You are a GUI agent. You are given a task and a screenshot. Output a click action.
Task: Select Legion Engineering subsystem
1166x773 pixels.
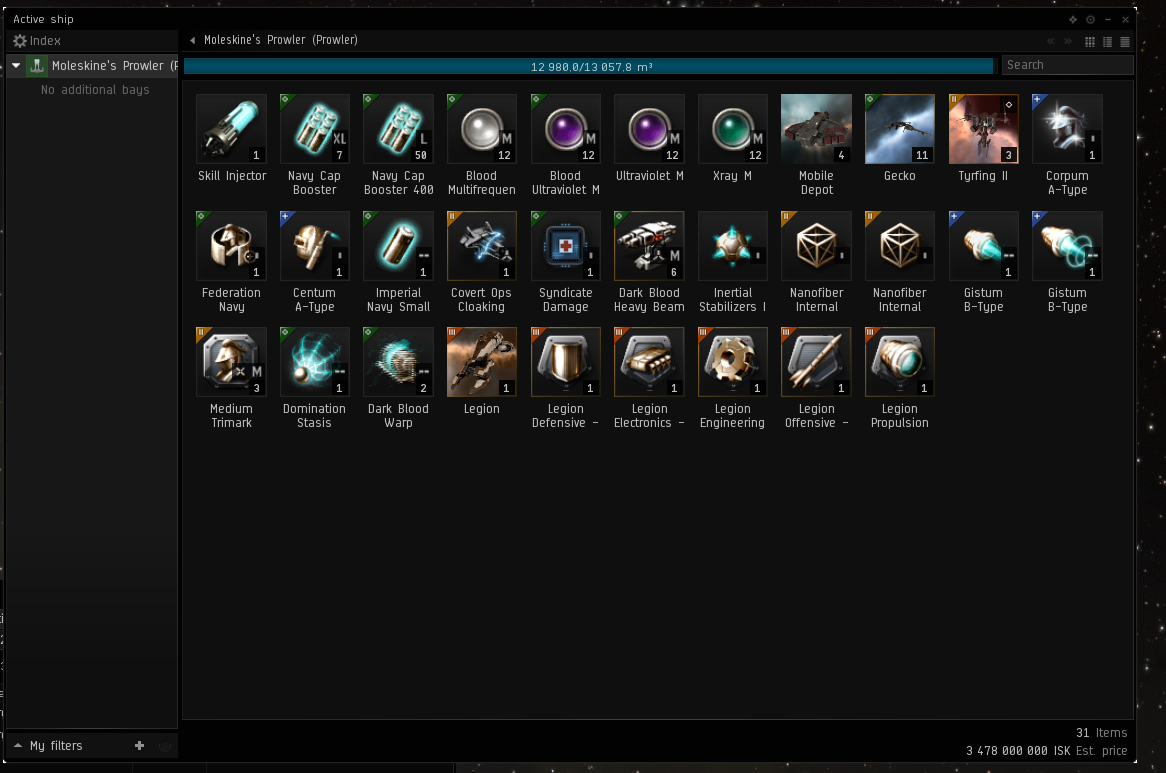tap(732, 362)
